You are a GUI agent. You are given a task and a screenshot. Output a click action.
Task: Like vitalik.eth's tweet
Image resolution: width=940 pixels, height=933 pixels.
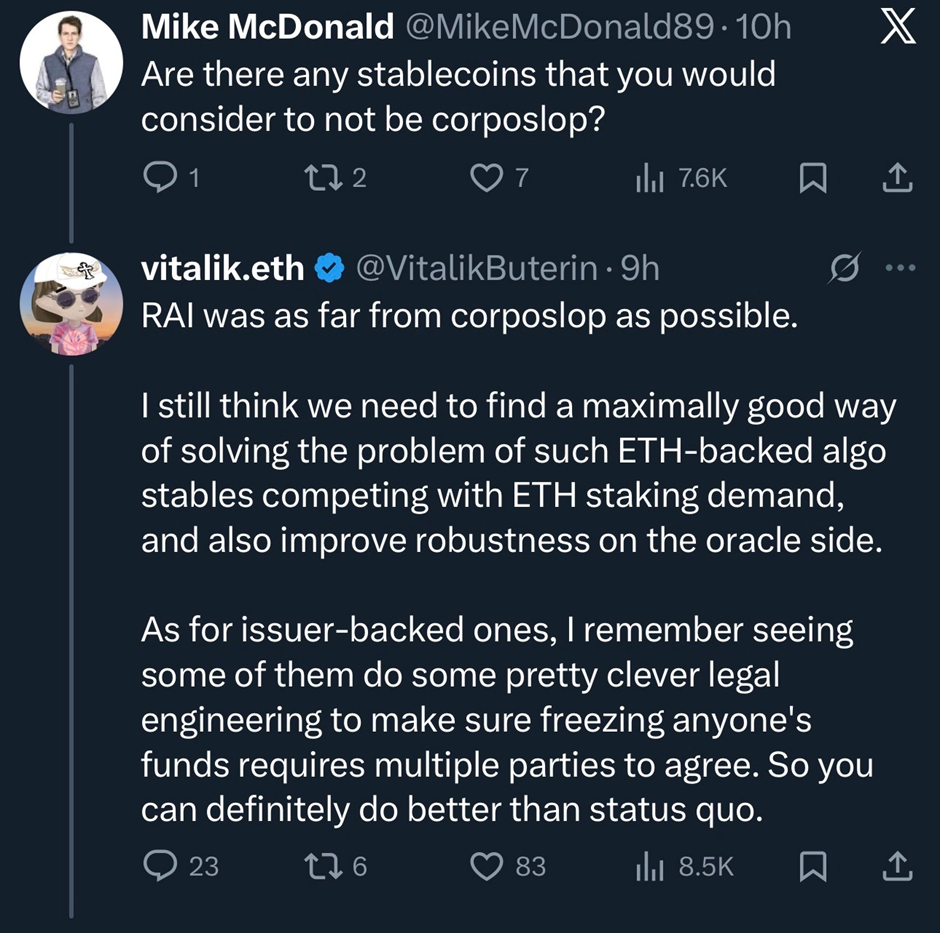coord(486,866)
